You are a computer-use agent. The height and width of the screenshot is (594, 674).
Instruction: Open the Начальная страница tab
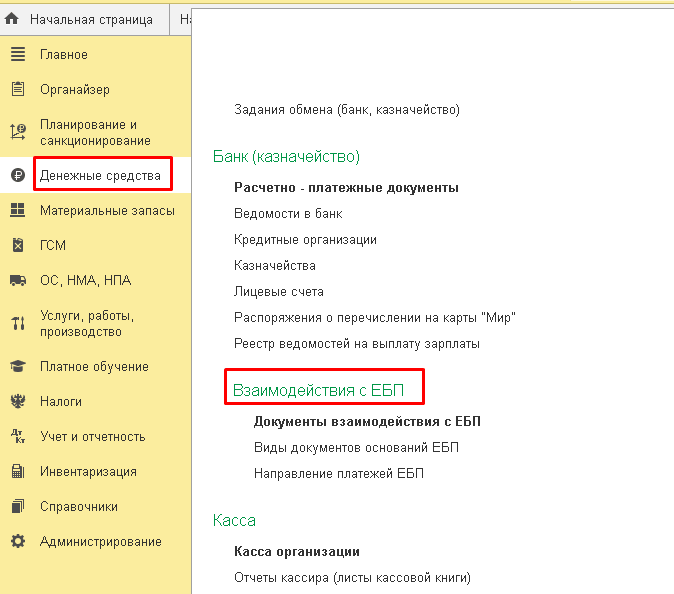pyautogui.click(x=84, y=19)
